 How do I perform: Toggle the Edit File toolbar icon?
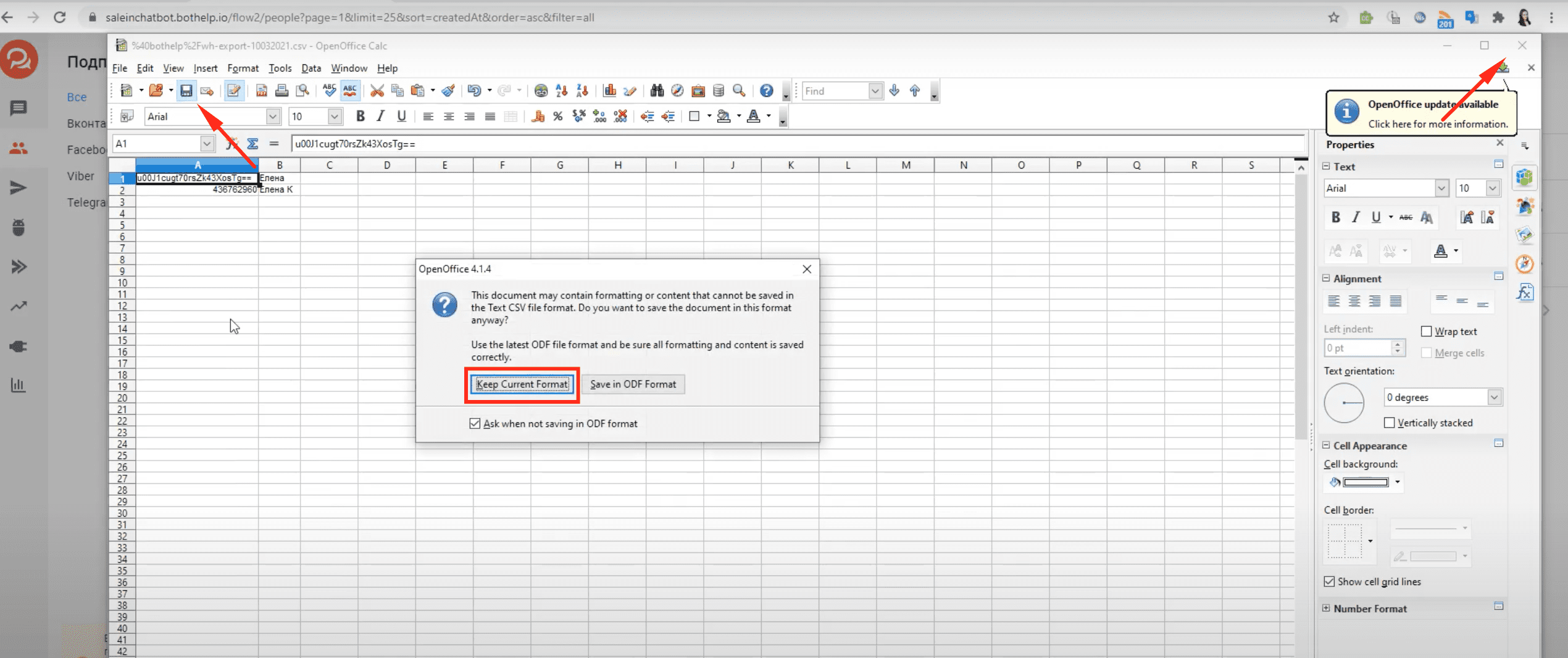coord(234,91)
